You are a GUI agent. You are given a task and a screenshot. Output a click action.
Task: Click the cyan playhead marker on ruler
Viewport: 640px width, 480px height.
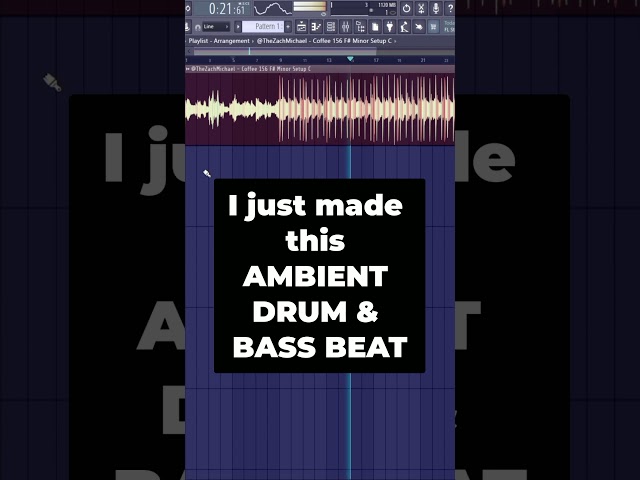click(350, 60)
